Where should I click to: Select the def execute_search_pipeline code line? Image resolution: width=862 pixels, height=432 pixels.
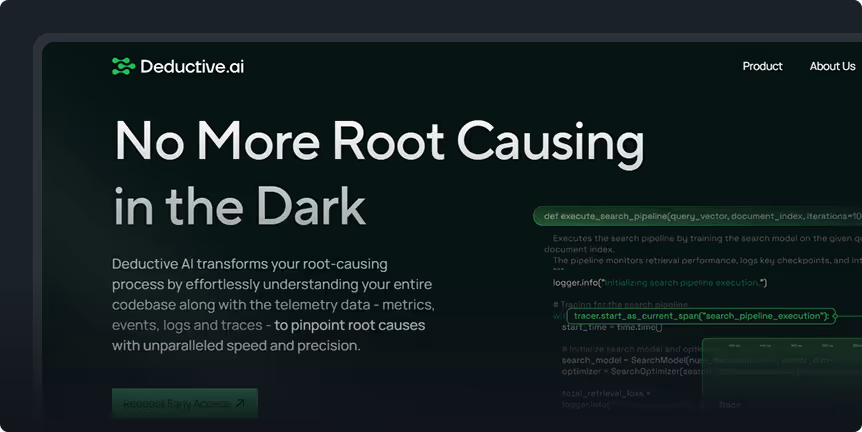pyautogui.click(x=698, y=216)
